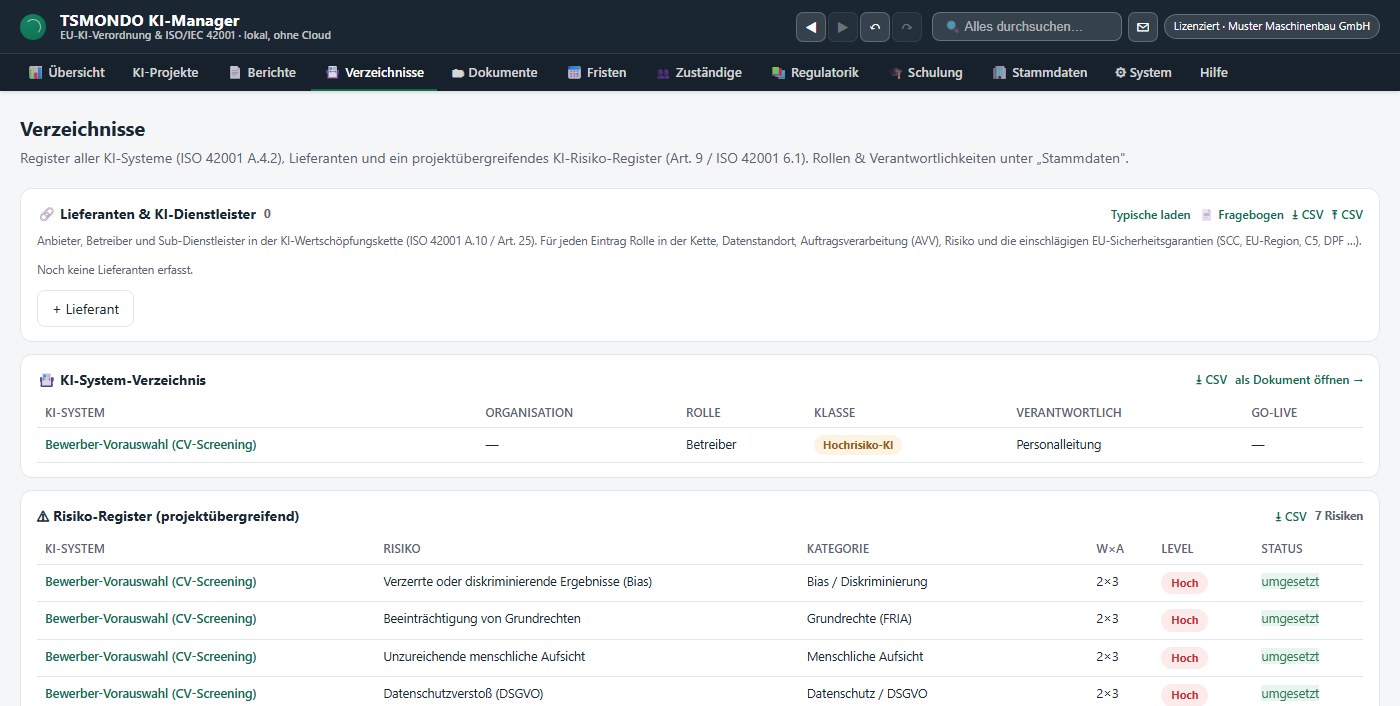Click the Fristen calendar icon
1400x706 pixels.
(x=574, y=73)
